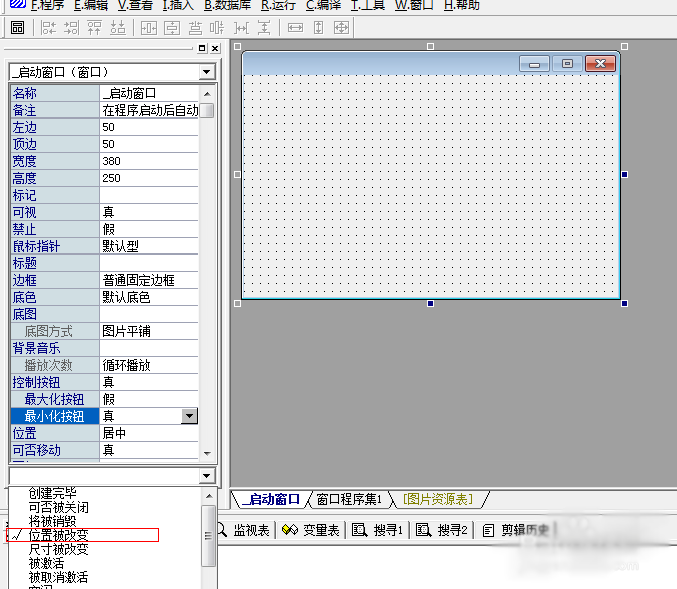Choose the 可否被关闭 event in list

click(58, 507)
